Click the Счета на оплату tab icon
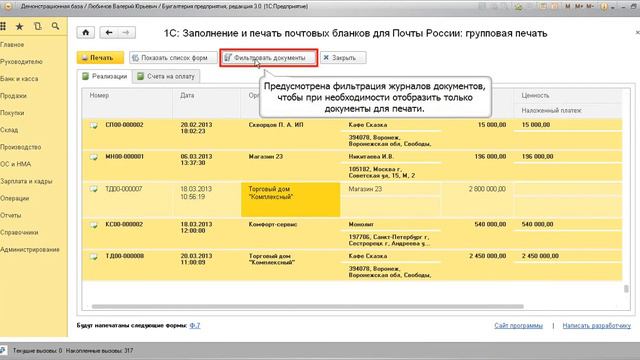This screenshot has width=640, height=360. pos(140,76)
